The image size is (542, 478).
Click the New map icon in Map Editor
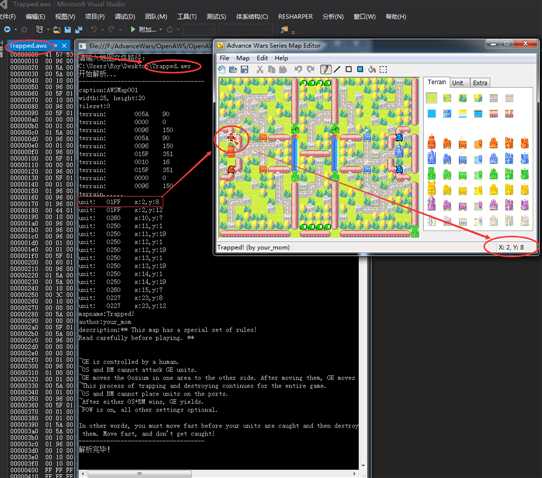222,69
